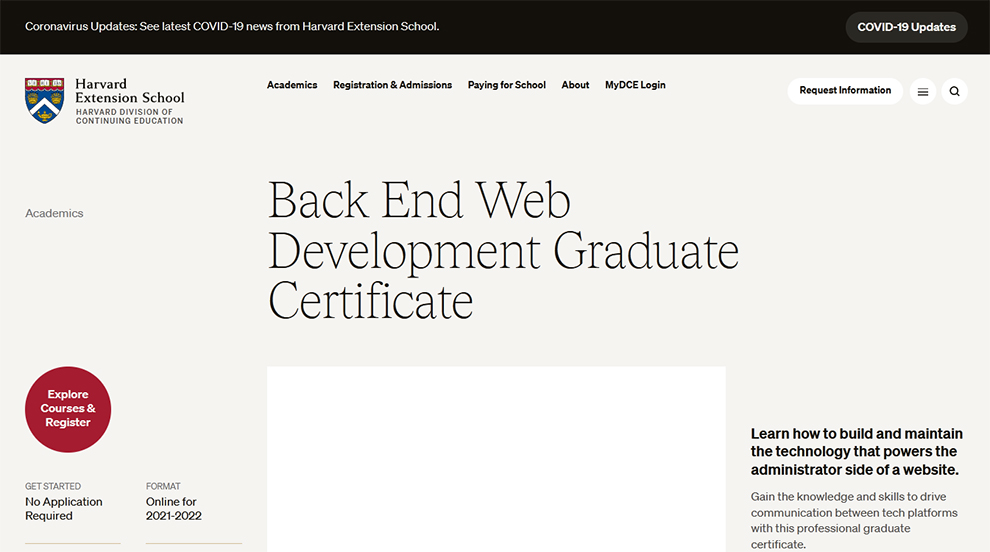Viewport: 990px width, 552px height.
Task: Follow the Academics breadcrumb link
Action: point(54,213)
